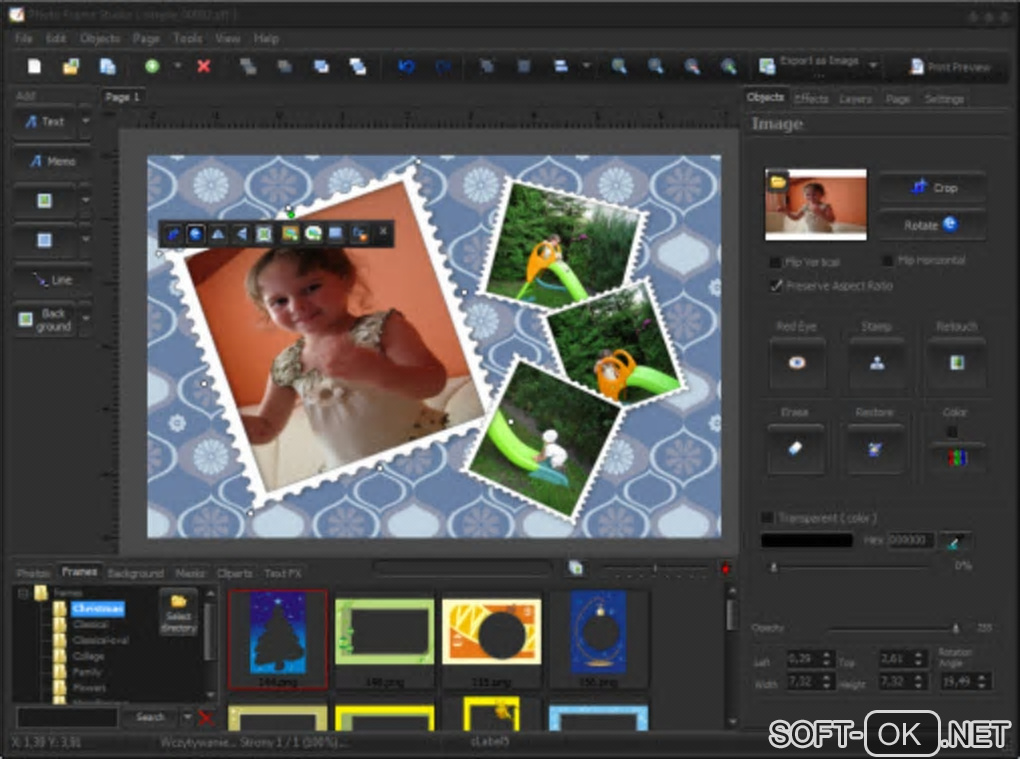Click the Stamp tool icon
This screenshot has height=759, width=1020.
point(877,363)
